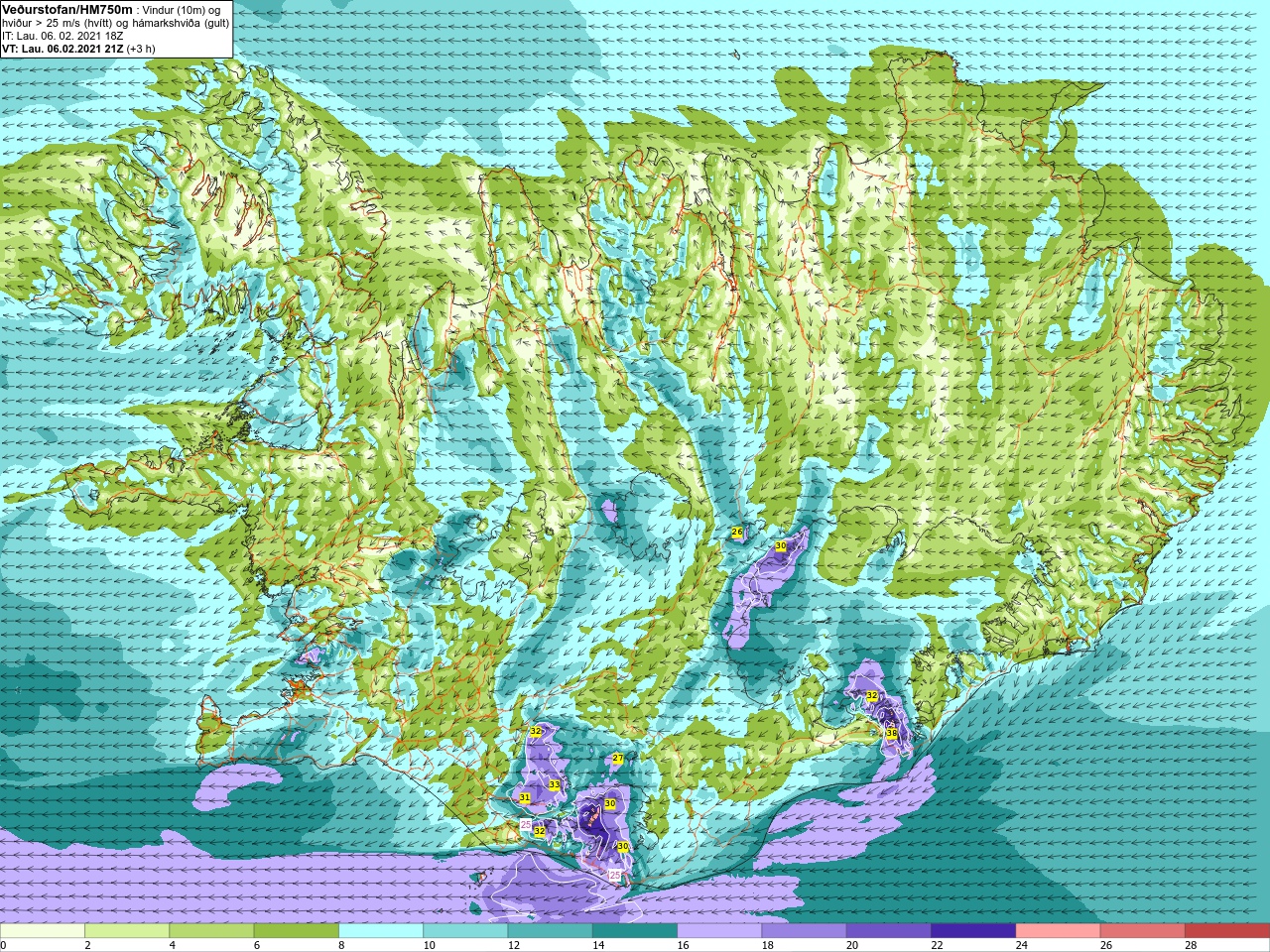
Task: Pick the 10–12 m/s turquoise legend swatch
Action: [x=465, y=931]
